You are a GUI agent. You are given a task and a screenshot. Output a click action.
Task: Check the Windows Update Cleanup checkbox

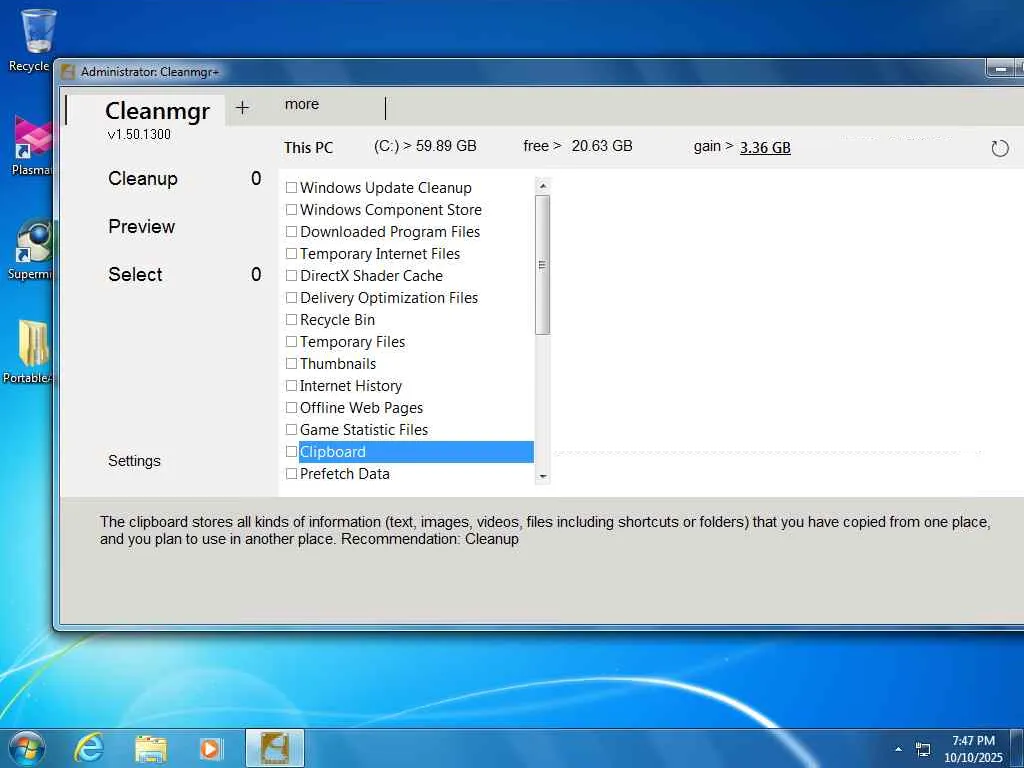pos(291,188)
